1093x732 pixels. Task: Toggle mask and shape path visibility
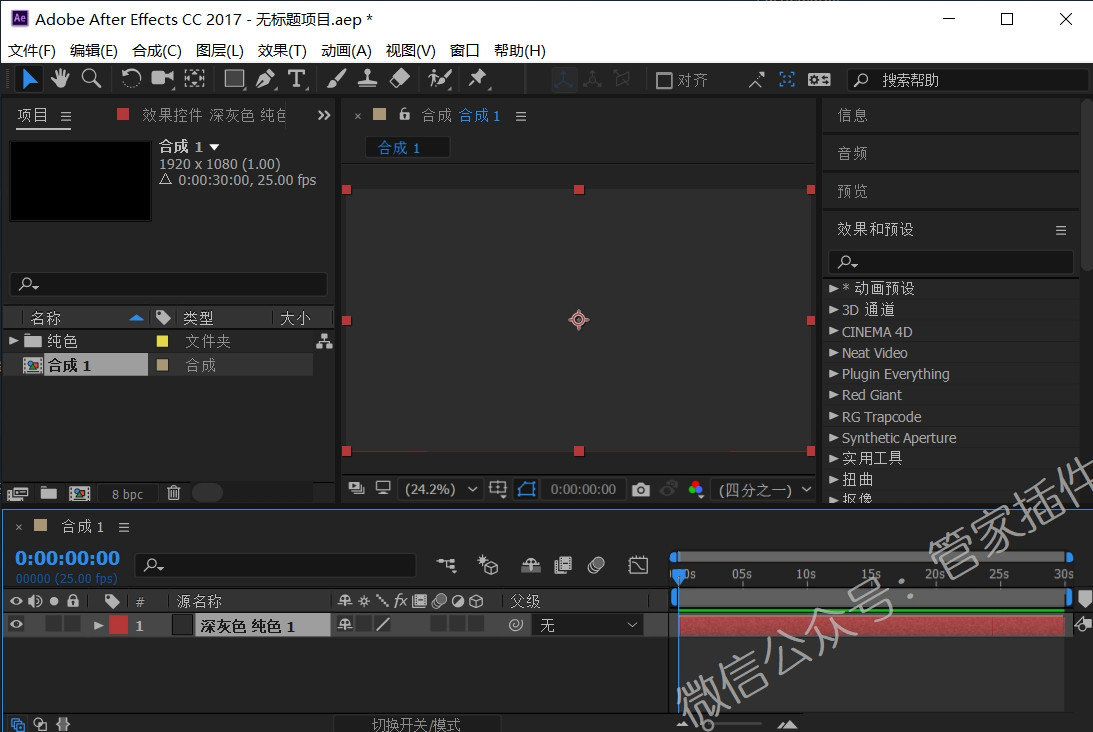526,489
